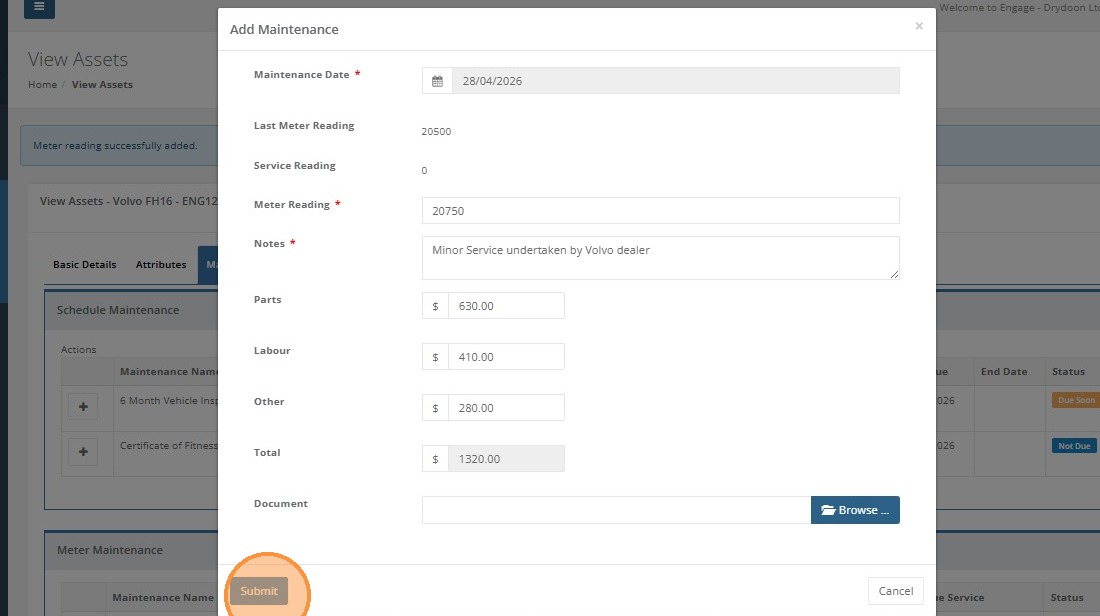Open the Maintenance Date calendar picker
The width and height of the screenshot is (1100, 616).
tap(437, 81)
